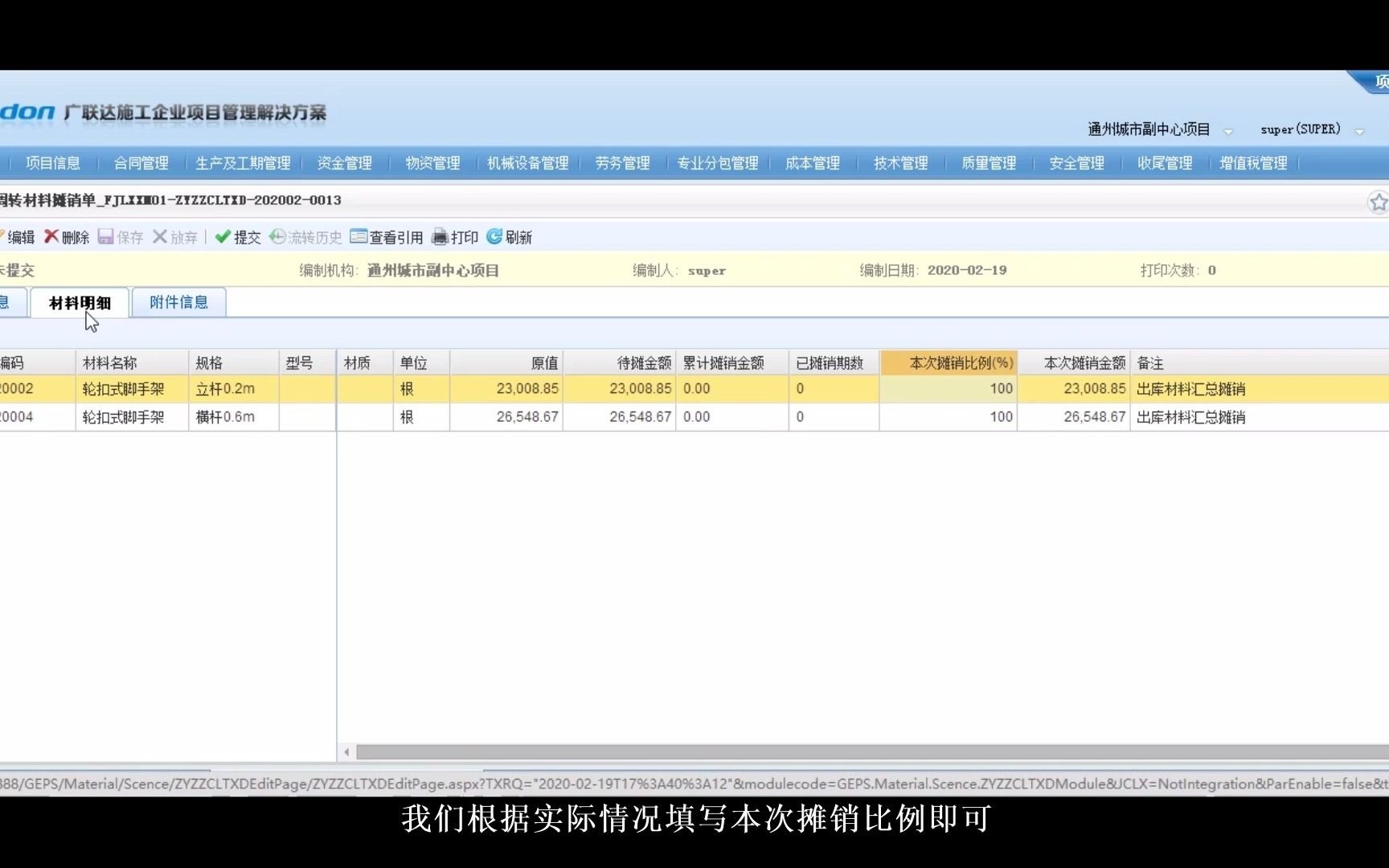Open the 劳务管理 menu
This screenshot has height=868, width=1389.
click(623, 163)
